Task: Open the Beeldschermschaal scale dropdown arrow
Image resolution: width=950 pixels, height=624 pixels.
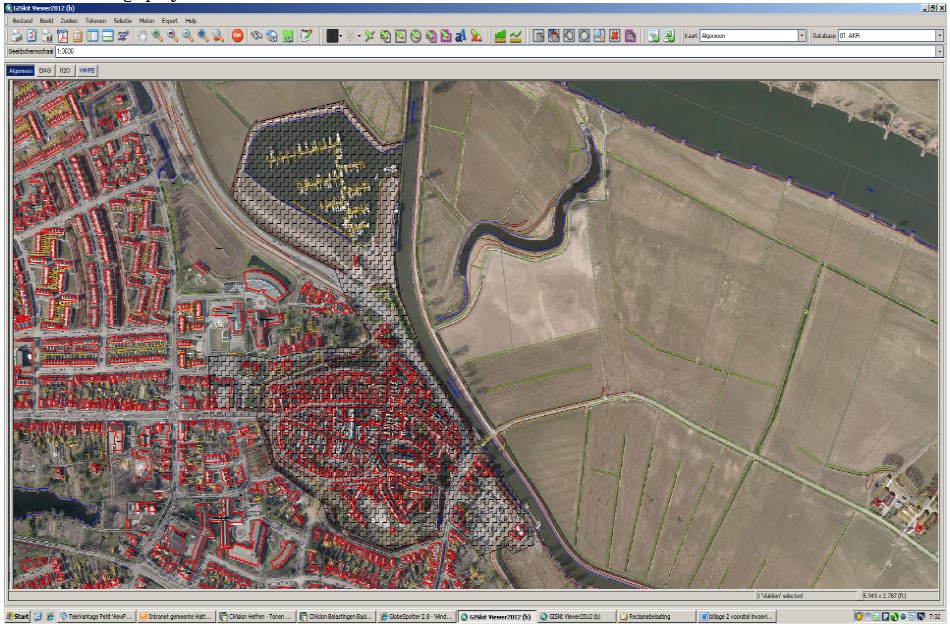Action: pyautogui.click(x=939, y=50)
